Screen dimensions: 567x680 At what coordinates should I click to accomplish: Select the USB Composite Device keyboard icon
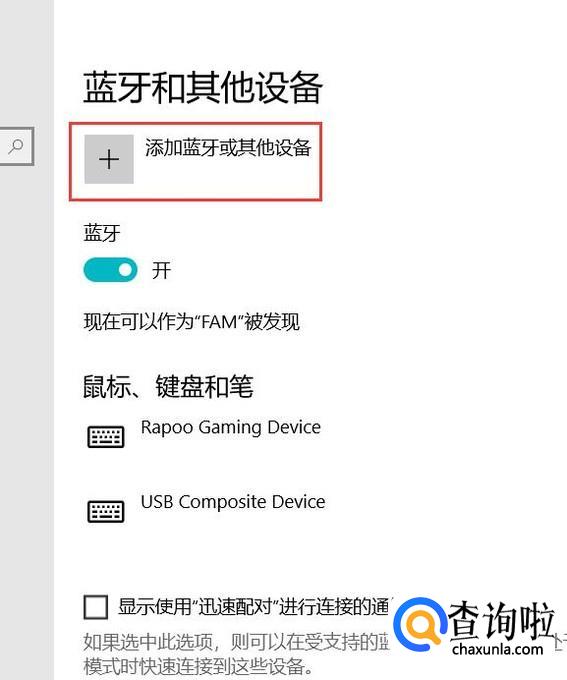click(x=106, y=511)
